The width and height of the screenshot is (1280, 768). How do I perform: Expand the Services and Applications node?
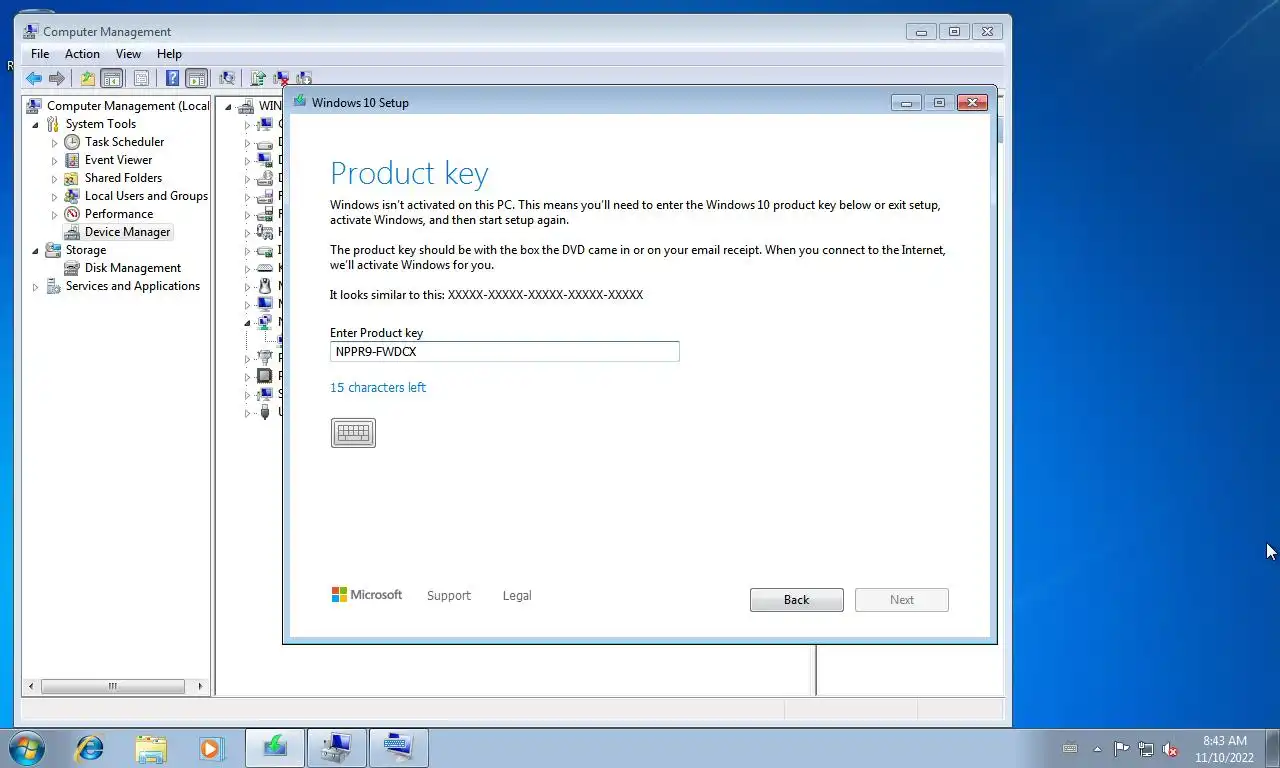[x=36, y=286]
